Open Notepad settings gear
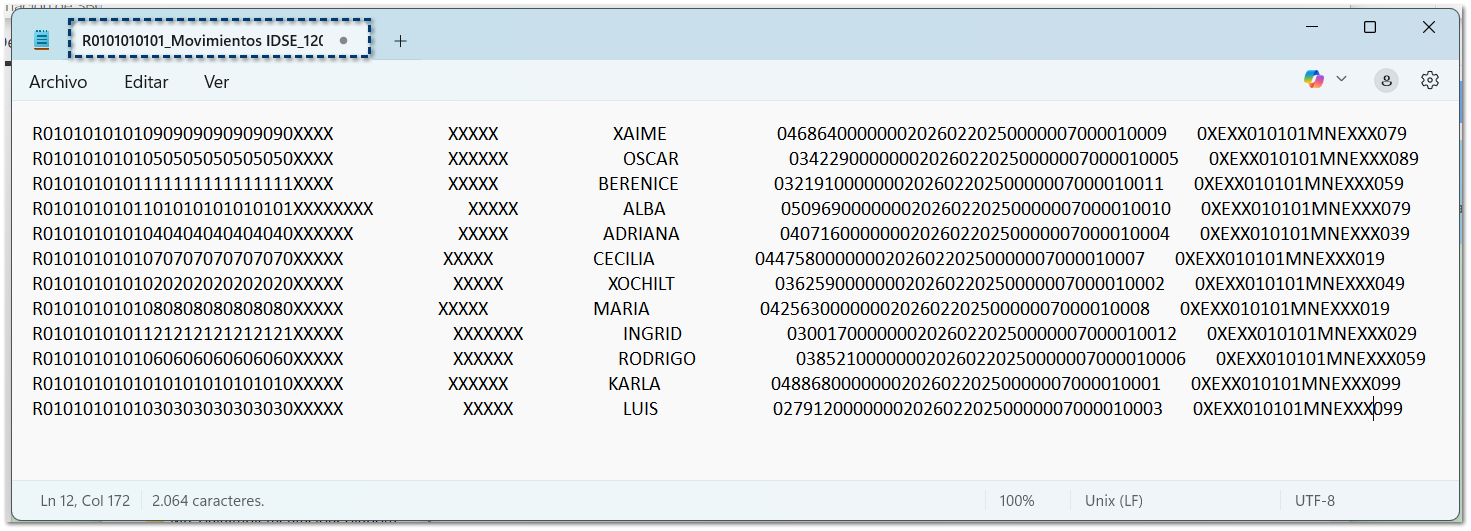 click(1430, 81)
